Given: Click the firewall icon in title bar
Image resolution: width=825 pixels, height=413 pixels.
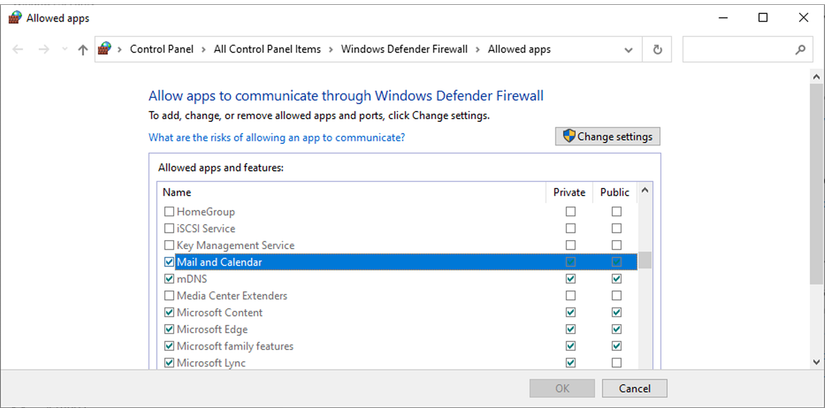Looking at the screenshot, I should tap(13, 18).
